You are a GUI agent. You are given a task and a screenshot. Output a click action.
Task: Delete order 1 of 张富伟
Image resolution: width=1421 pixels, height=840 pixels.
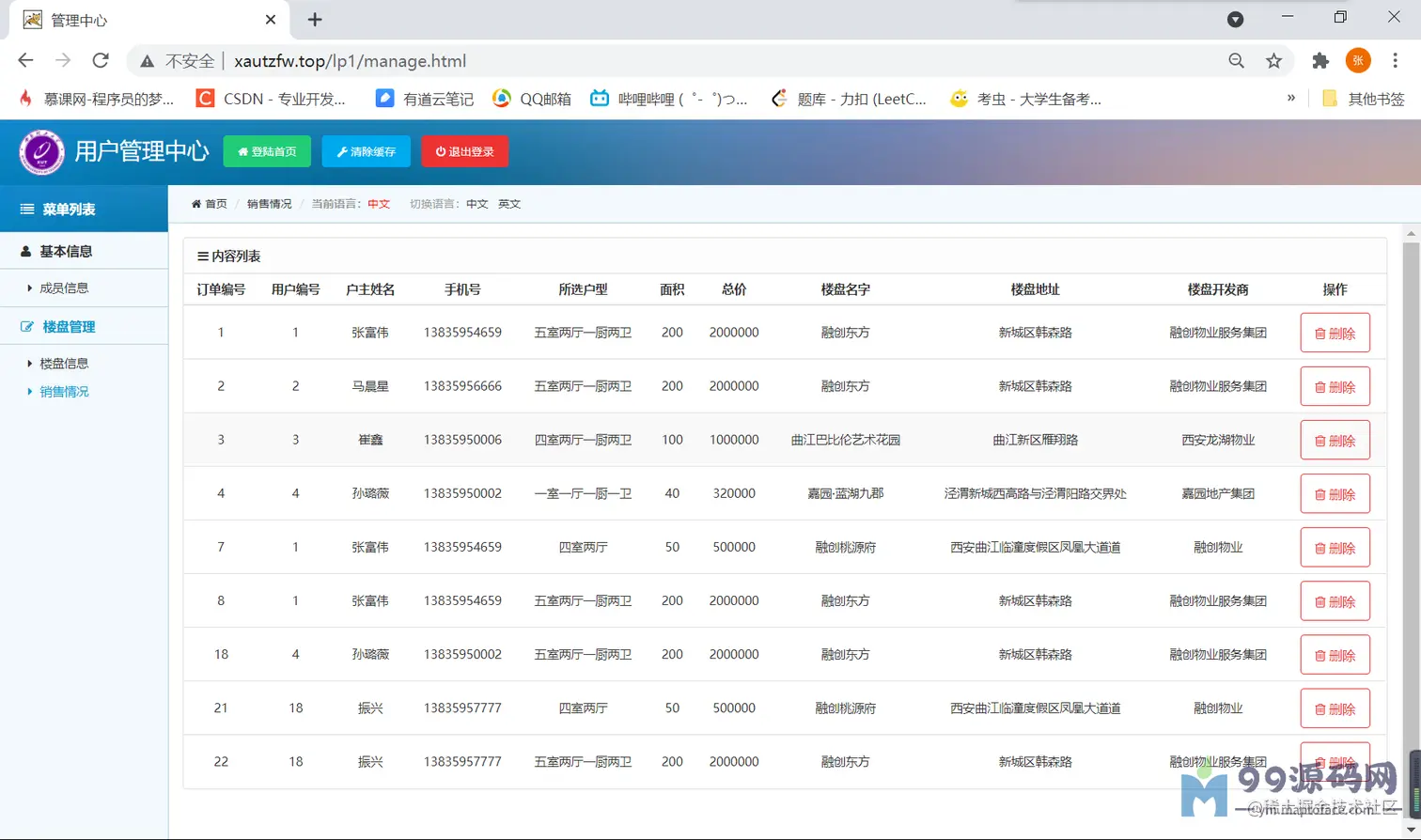(x=1335, y=333)
